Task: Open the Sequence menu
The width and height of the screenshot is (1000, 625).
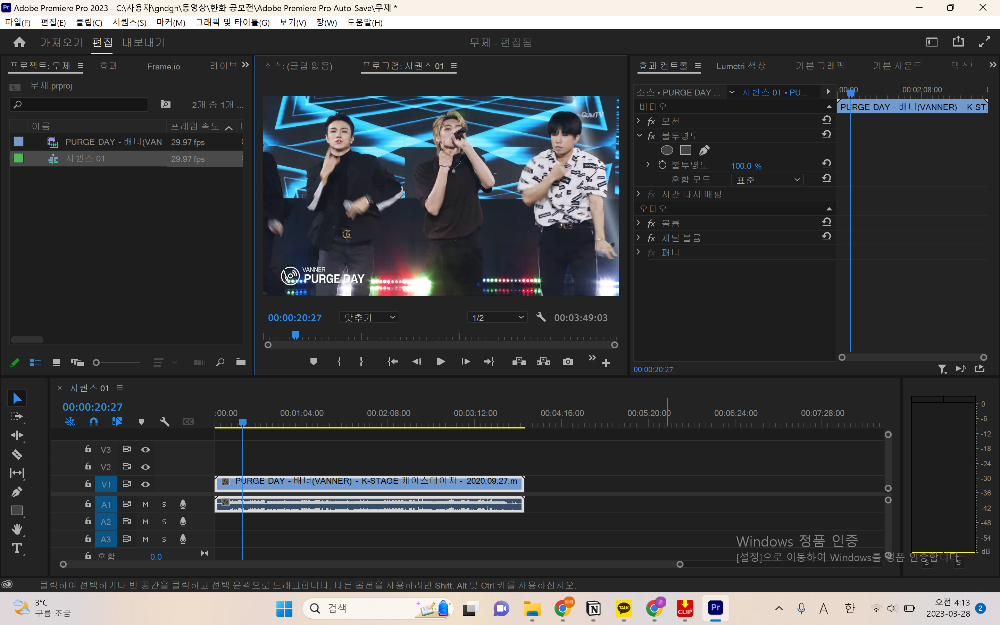Action: [x=129, y=22]
